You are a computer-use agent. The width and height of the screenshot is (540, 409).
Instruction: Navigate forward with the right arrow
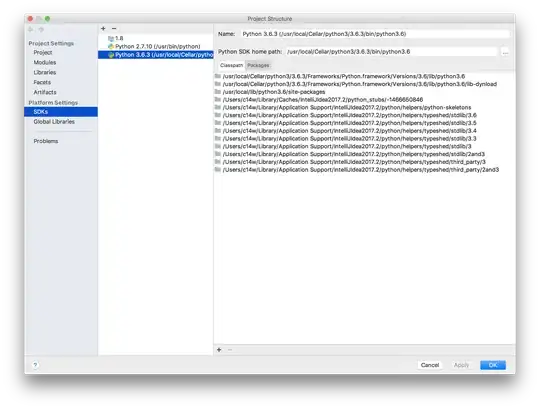pyautogui.click(x=41, y=30)
